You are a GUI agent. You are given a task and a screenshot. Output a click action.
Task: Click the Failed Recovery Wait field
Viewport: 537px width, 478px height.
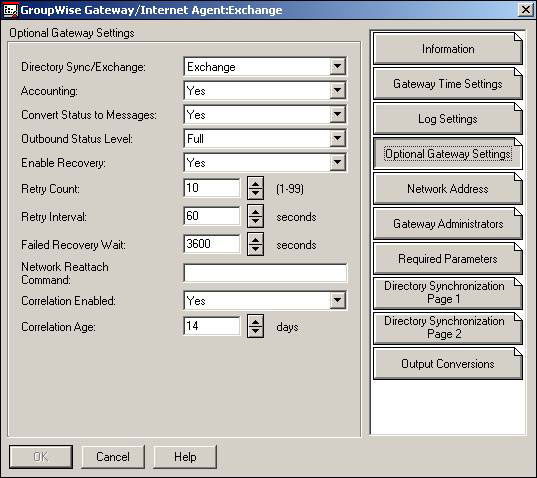[212, 244]
